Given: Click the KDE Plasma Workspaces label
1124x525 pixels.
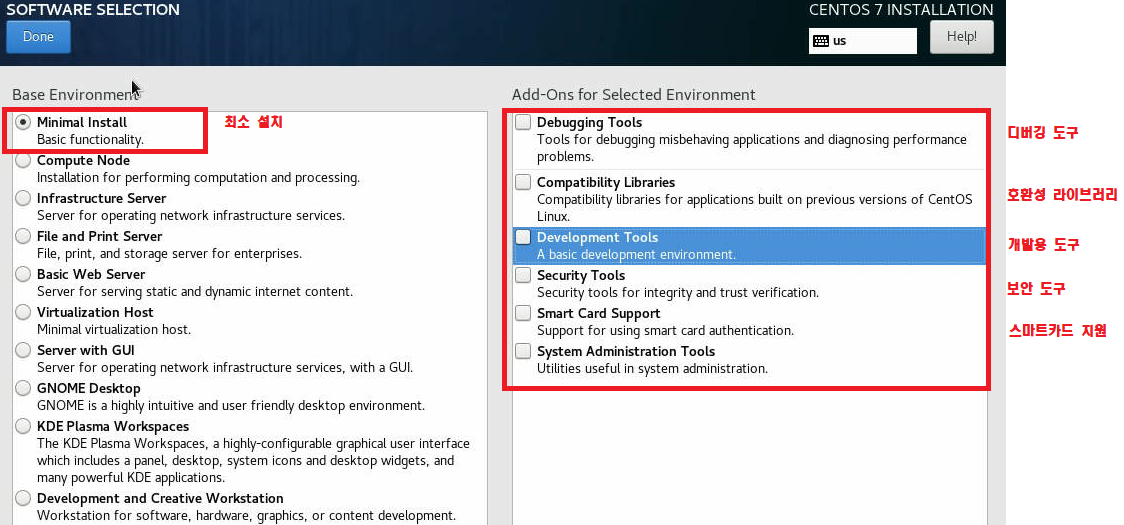Looking at the screenshot, I should pos(113,427).
